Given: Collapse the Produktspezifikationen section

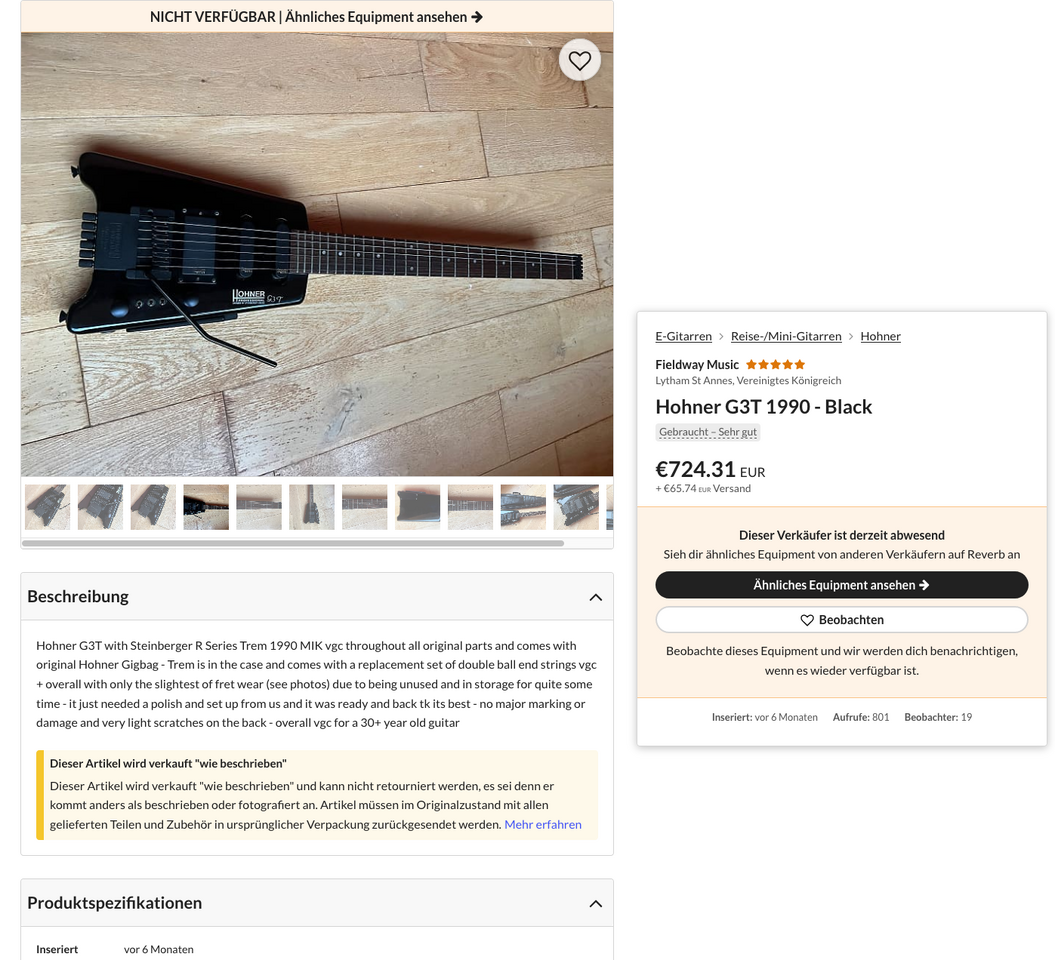Looking at the screenshot, I should (x=595, y=903).
